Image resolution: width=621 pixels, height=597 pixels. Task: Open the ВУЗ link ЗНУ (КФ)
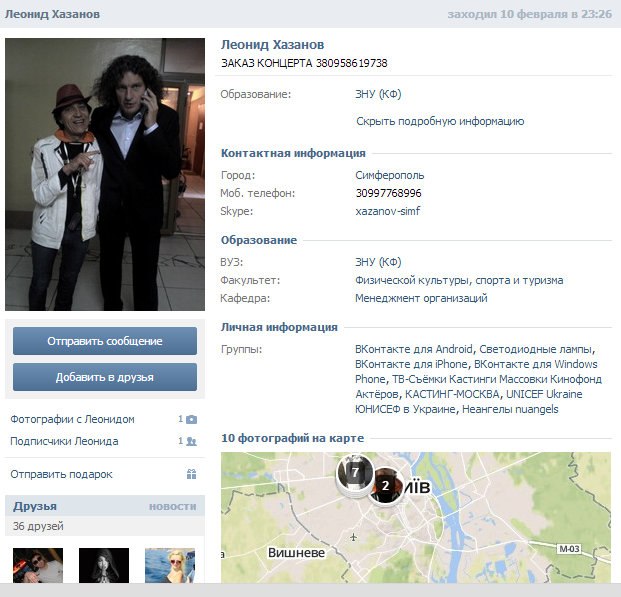click(x=378, y=262)
